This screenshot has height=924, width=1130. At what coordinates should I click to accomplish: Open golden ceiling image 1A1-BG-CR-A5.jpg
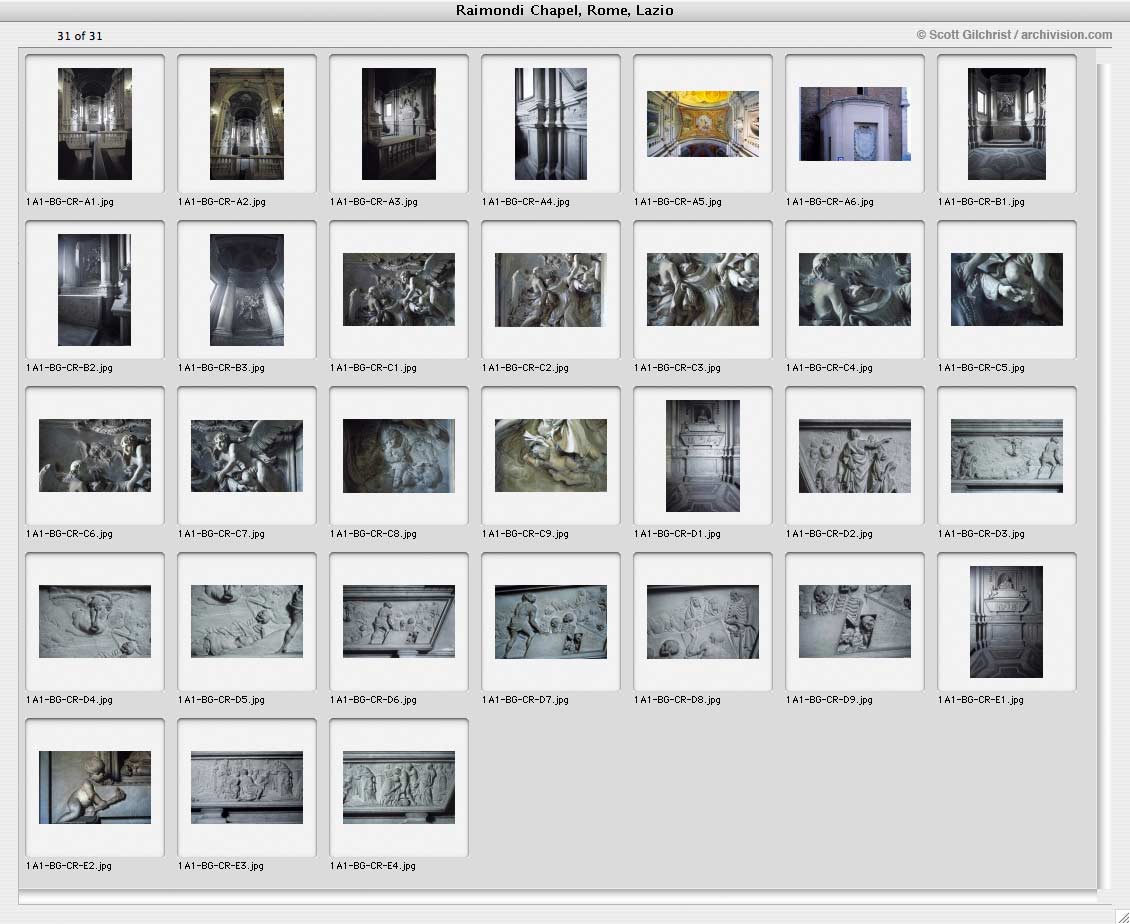tap(703, 124)
